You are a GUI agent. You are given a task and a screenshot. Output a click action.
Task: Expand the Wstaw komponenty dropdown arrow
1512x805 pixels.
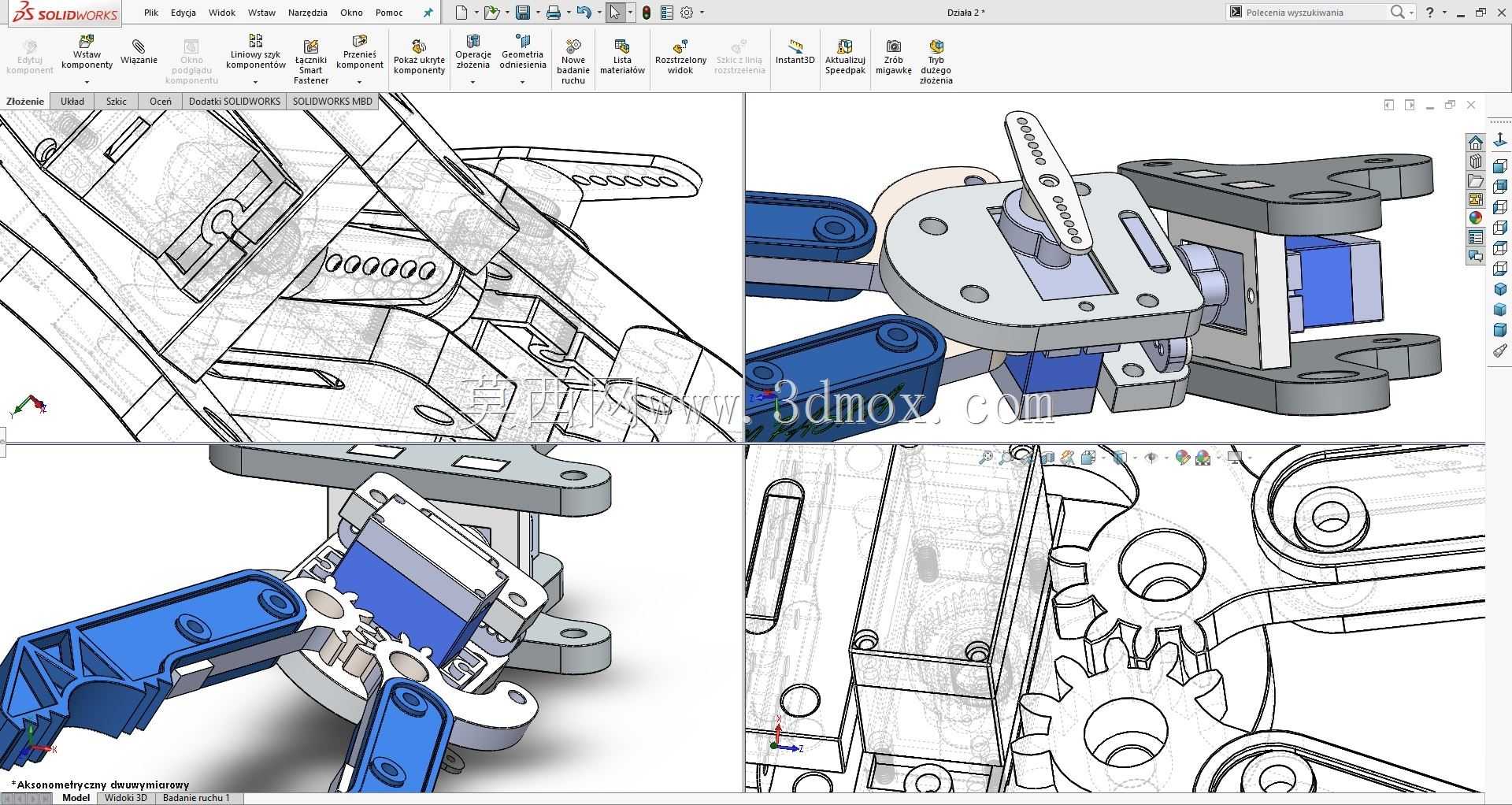pyautogui.click(x=87, y=82)
